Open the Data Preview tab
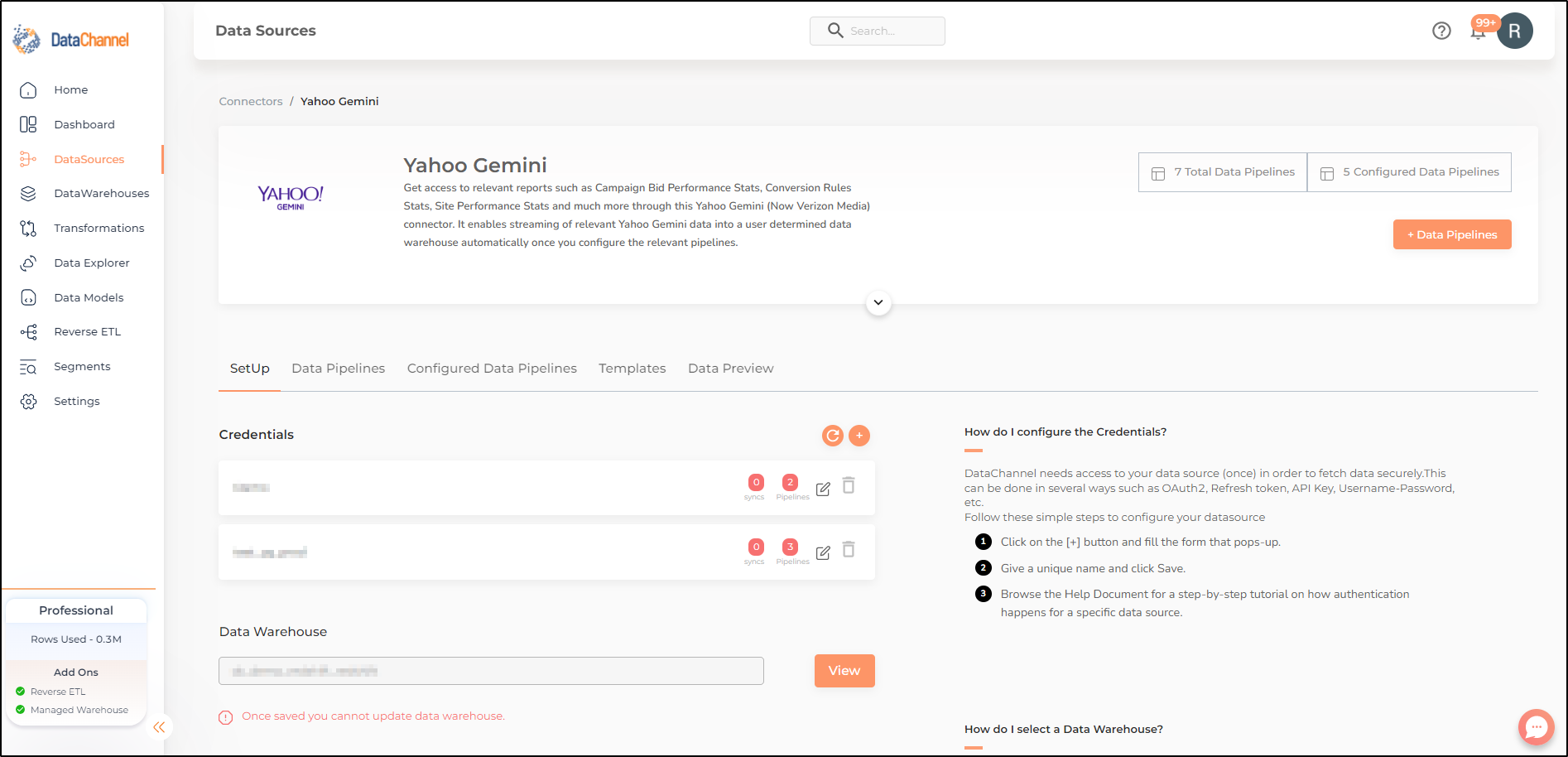The height and width of the screenshot is (757, 1568). 730,369
